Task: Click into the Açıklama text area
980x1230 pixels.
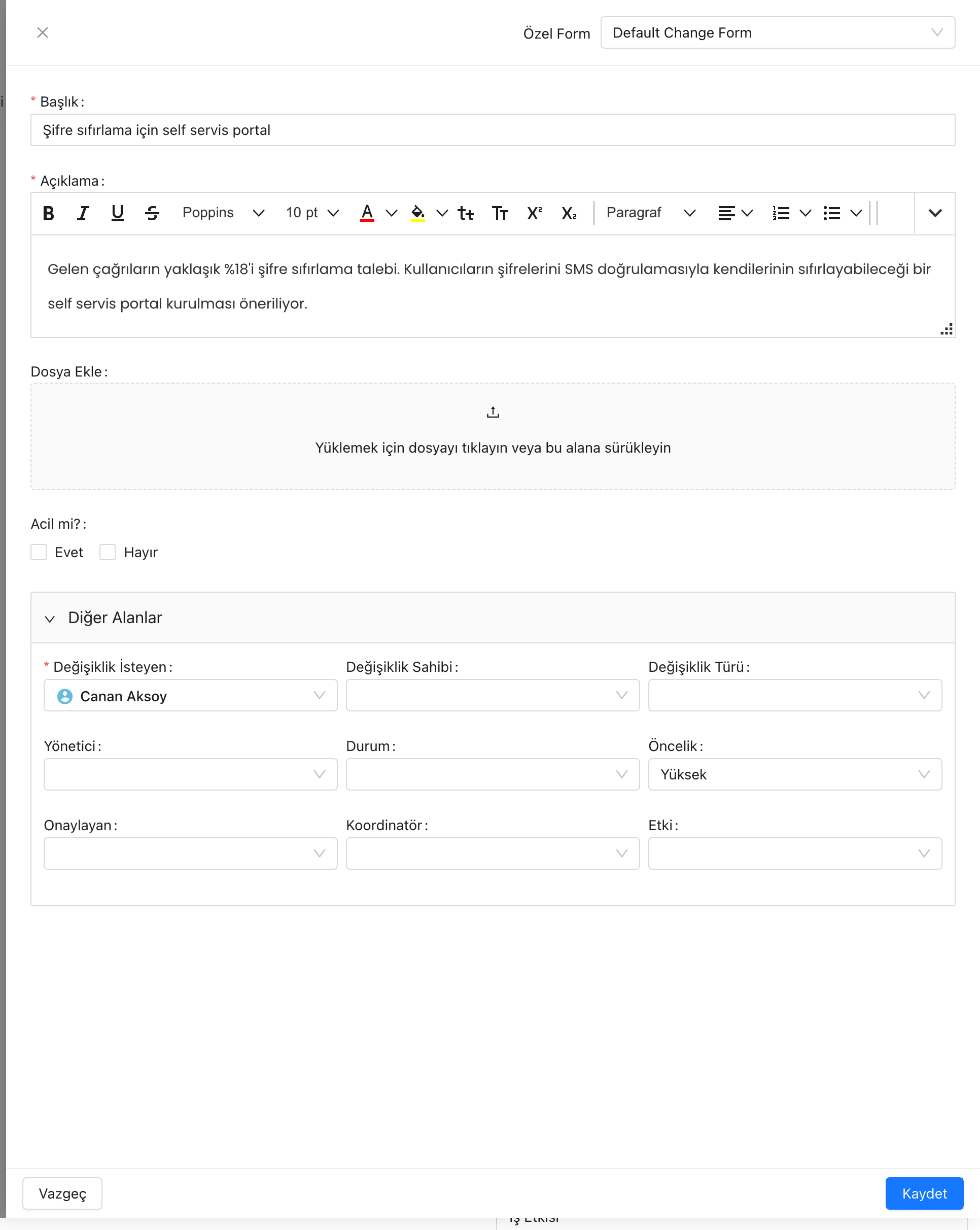Action: point(493,286)
